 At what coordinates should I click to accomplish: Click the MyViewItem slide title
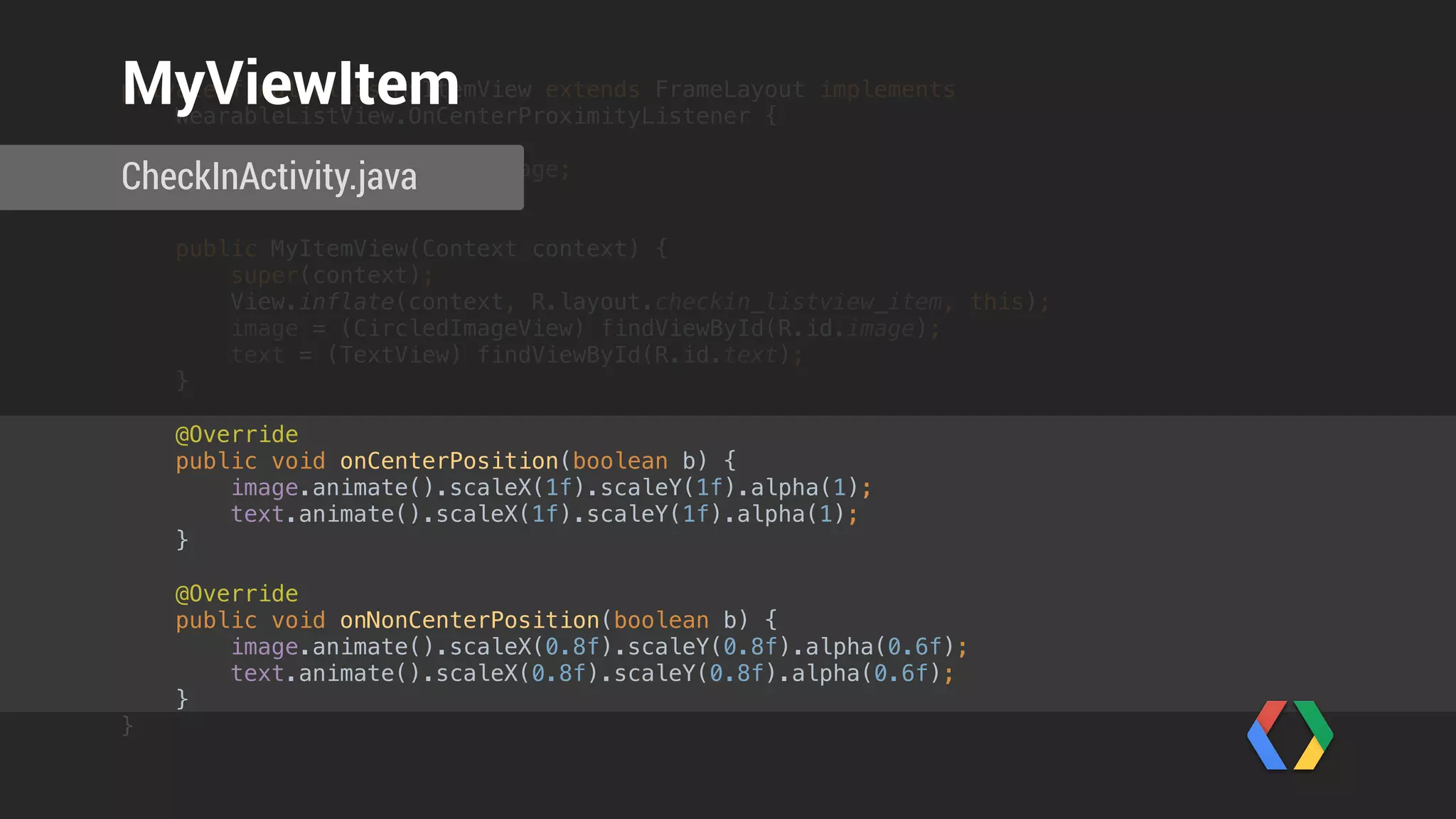tap(291, 84)
